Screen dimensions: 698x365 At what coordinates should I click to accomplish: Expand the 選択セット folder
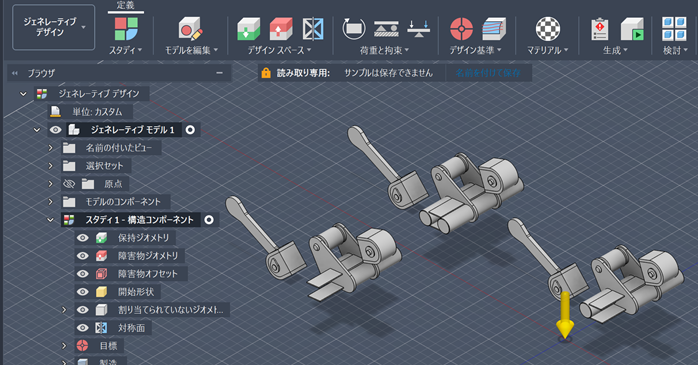[50, 166]
